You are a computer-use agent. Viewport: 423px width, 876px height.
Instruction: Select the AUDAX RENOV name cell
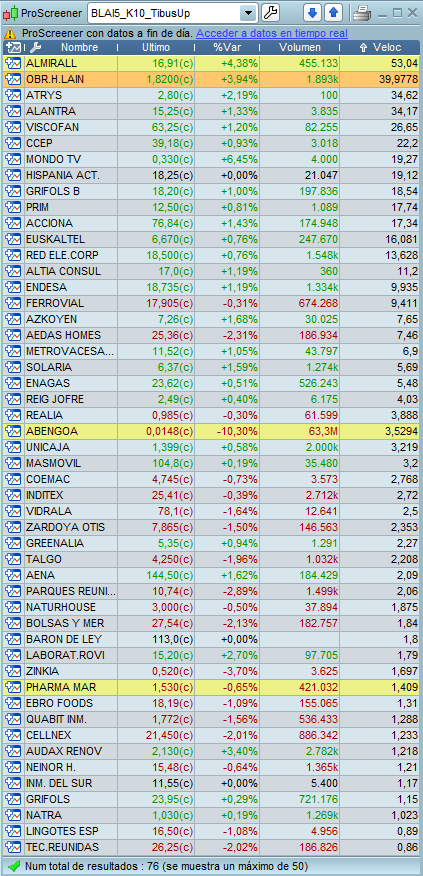[70, 751]
